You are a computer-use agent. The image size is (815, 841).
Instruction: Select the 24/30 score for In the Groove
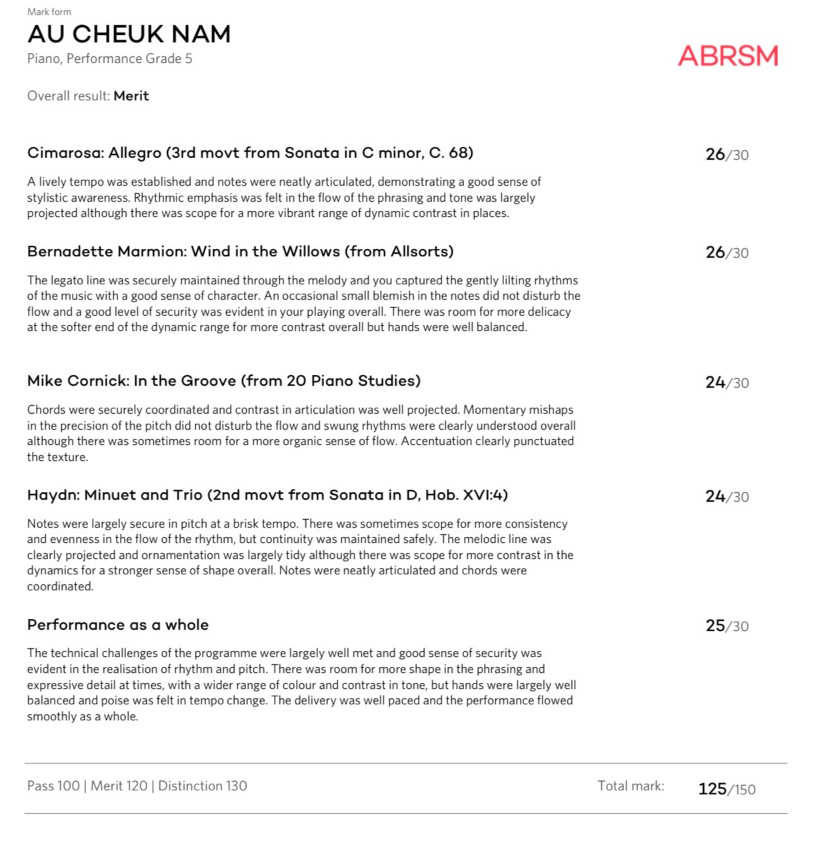pos(726,382)
